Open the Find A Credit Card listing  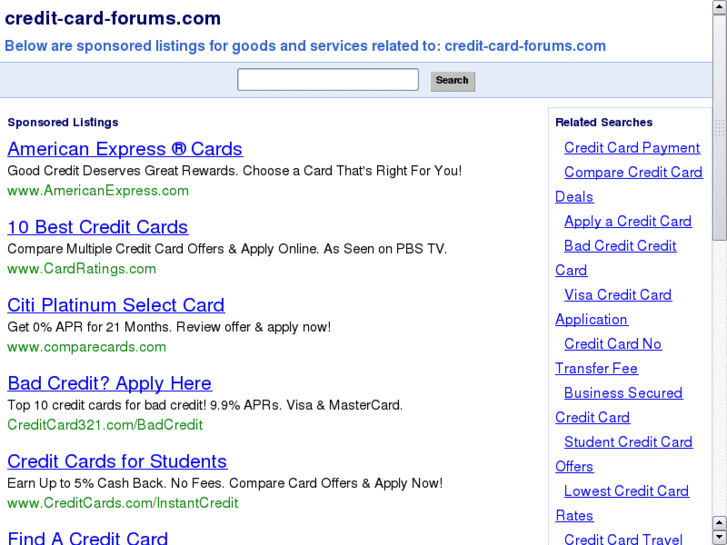point(87,538)
